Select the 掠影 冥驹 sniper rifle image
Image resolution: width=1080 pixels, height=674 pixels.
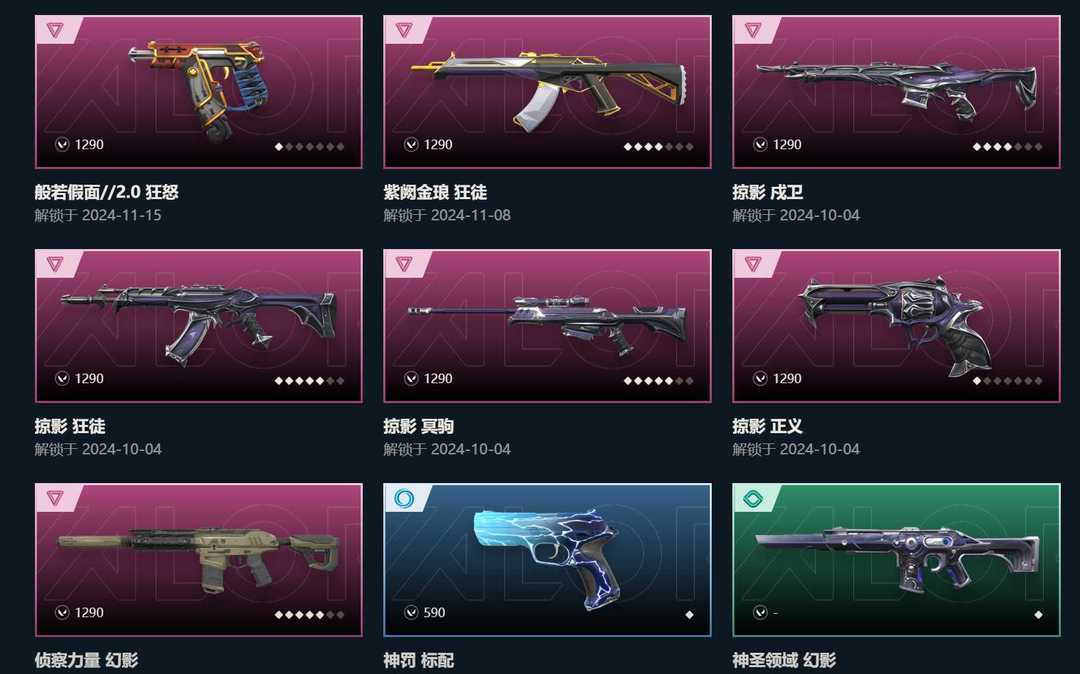tap(548, 324)
